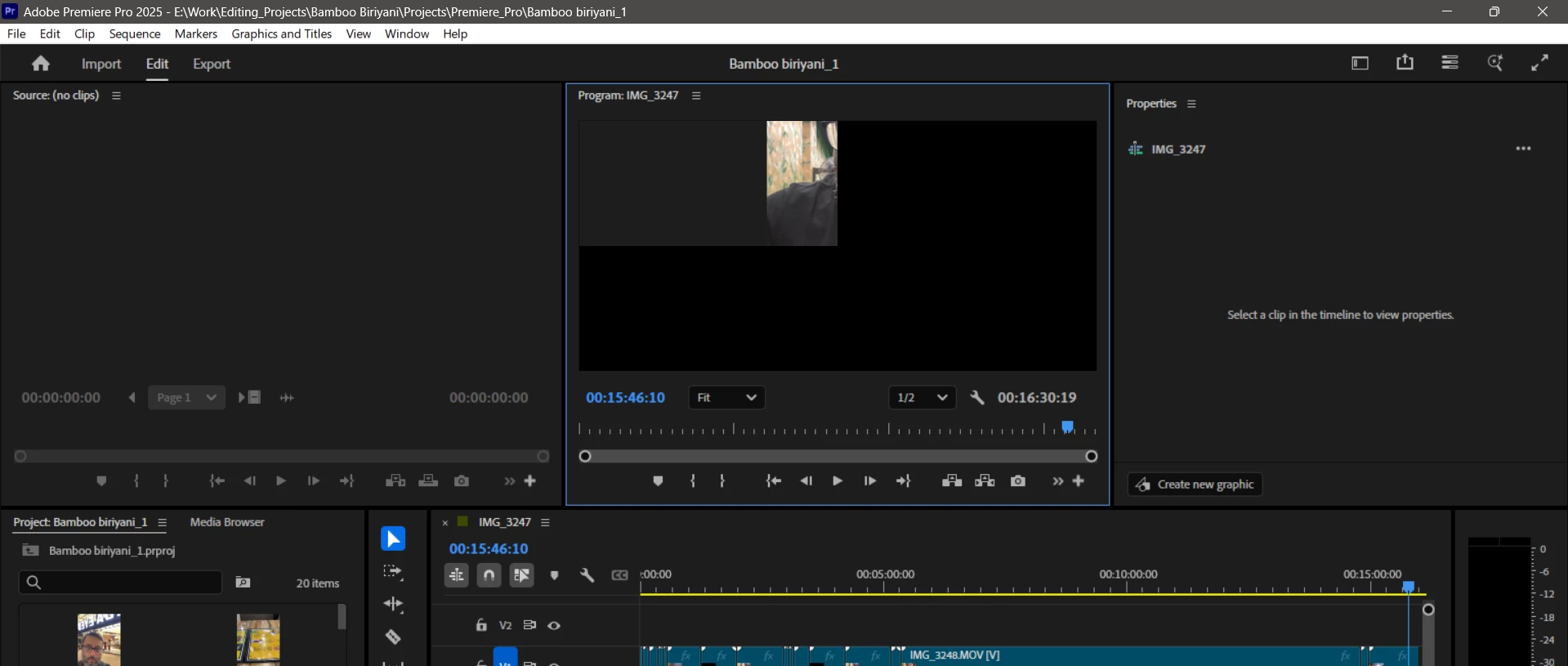This screenshot has height=666, width=1568.
Task: Add marker in the timeline panel
Action: coord(554,575)
